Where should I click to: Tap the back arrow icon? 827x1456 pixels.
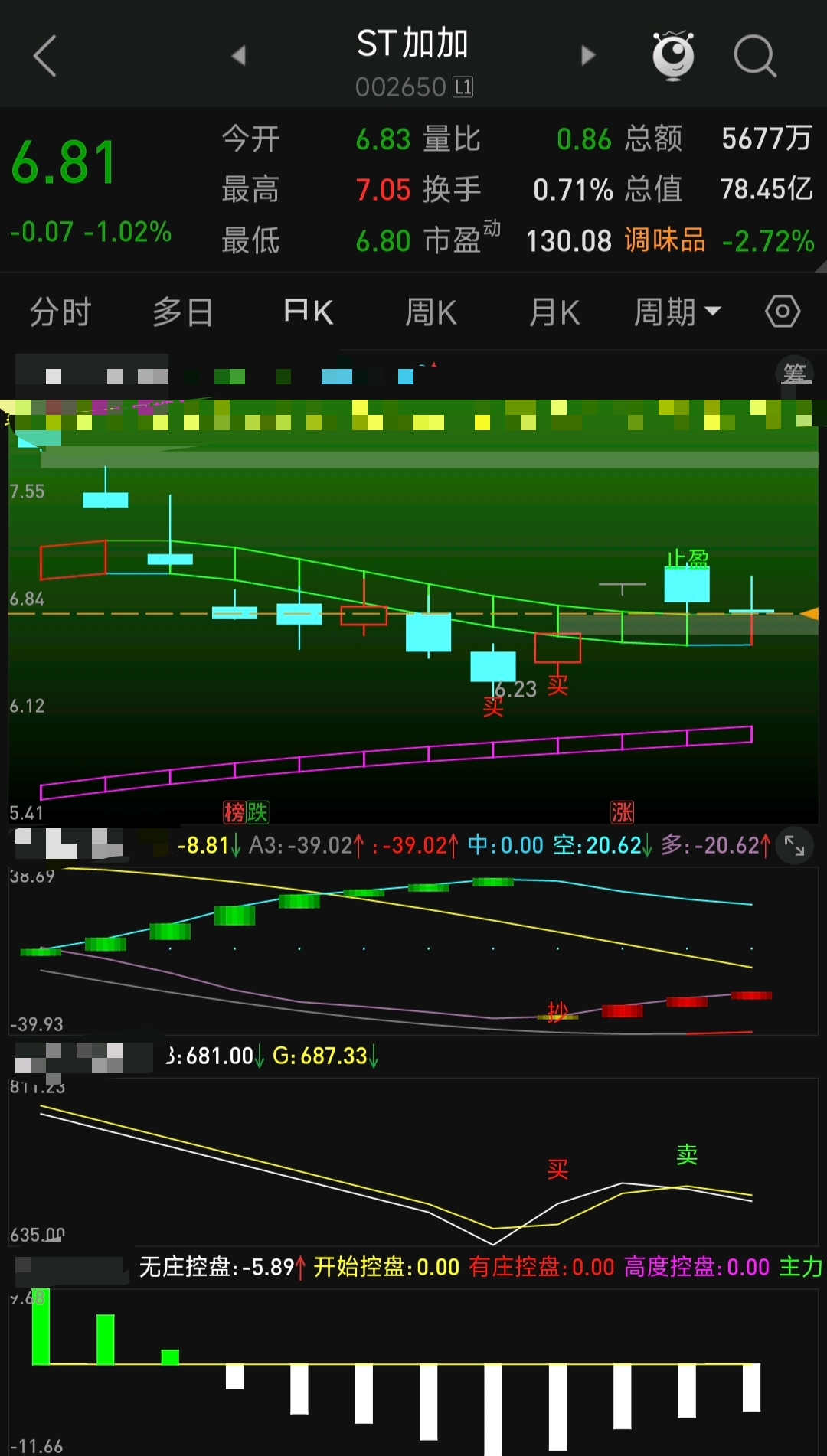(x=45, y=56)
